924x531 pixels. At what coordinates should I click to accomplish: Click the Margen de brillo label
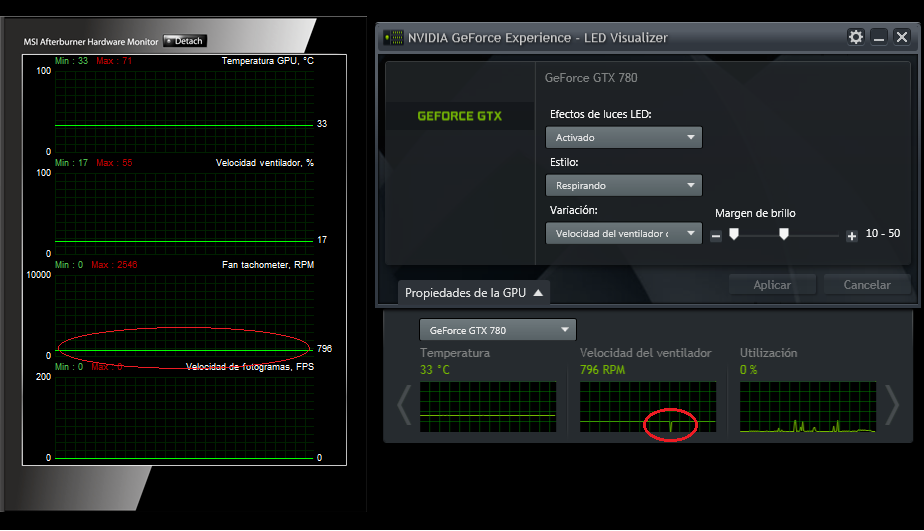point(755,213)
